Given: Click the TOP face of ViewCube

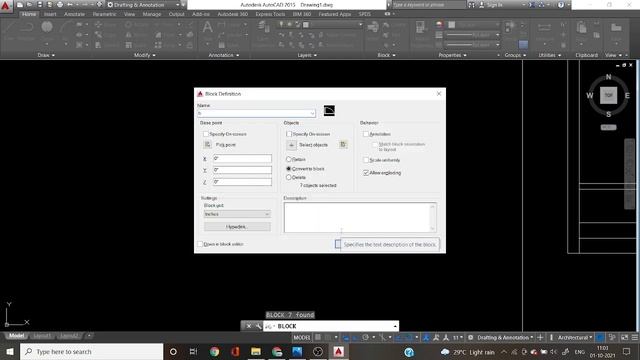Looking at the screenshot, I should pos(608,96).
